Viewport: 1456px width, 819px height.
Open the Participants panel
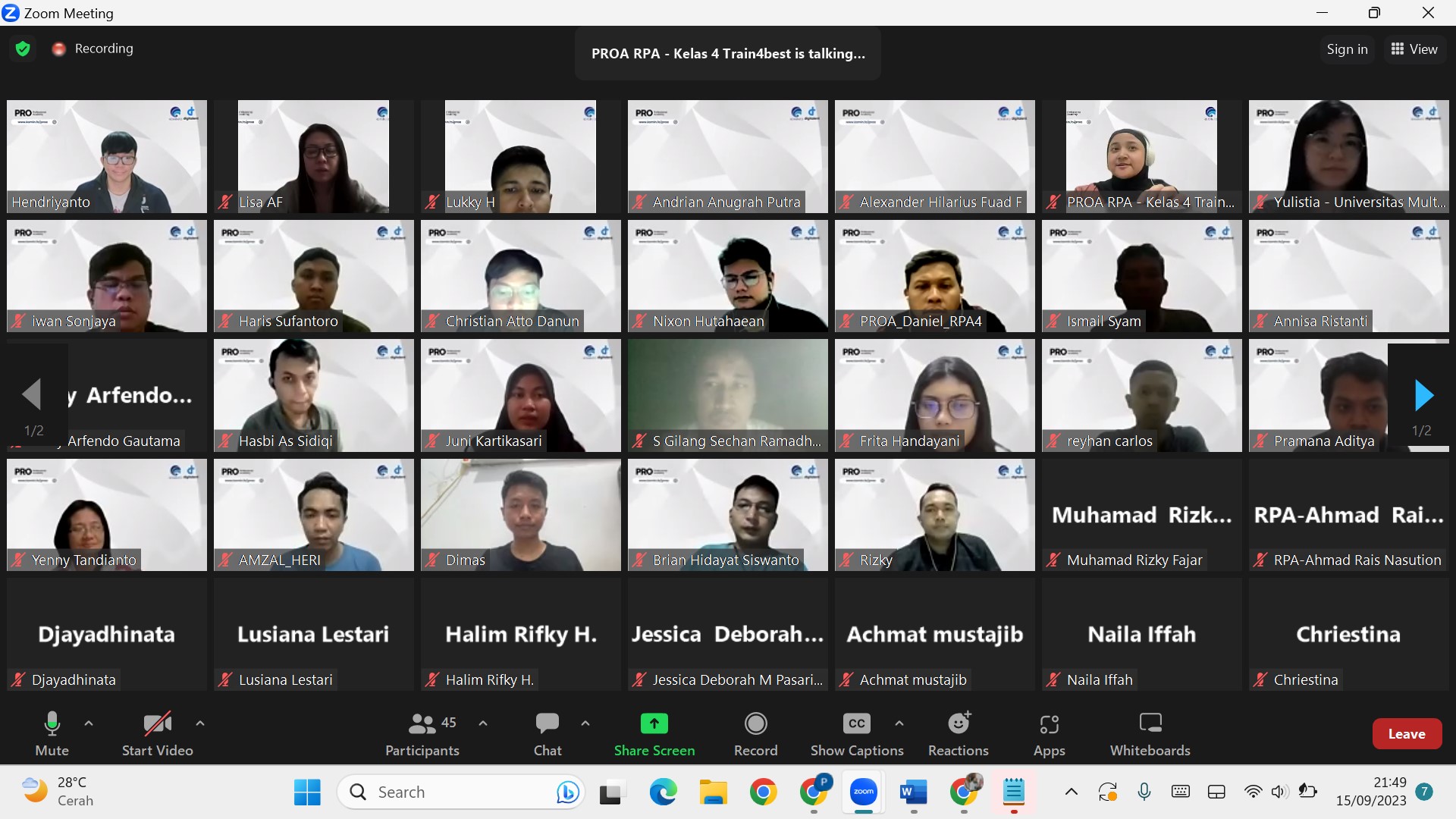click(422, 732)
